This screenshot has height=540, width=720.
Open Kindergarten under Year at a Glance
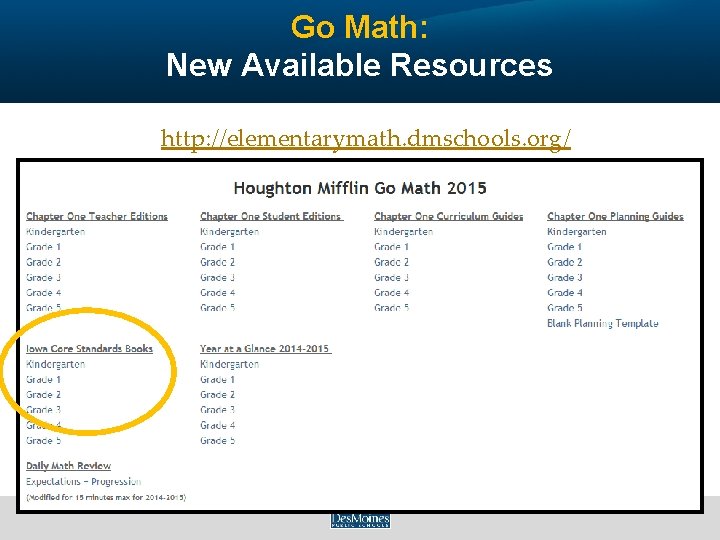(x=230, y=364)
